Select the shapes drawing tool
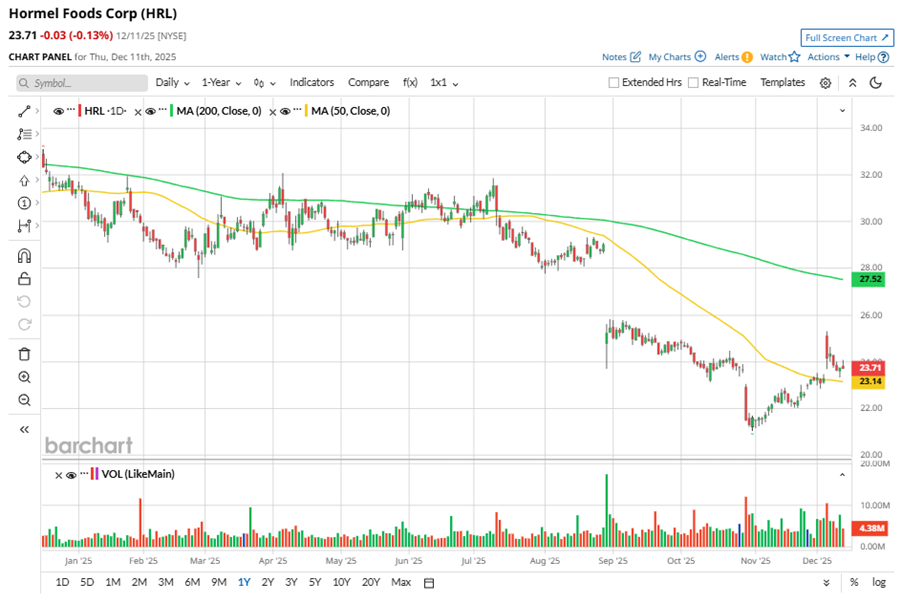The height and width of the screenshot is (603, 902). [x=24, y=157]
